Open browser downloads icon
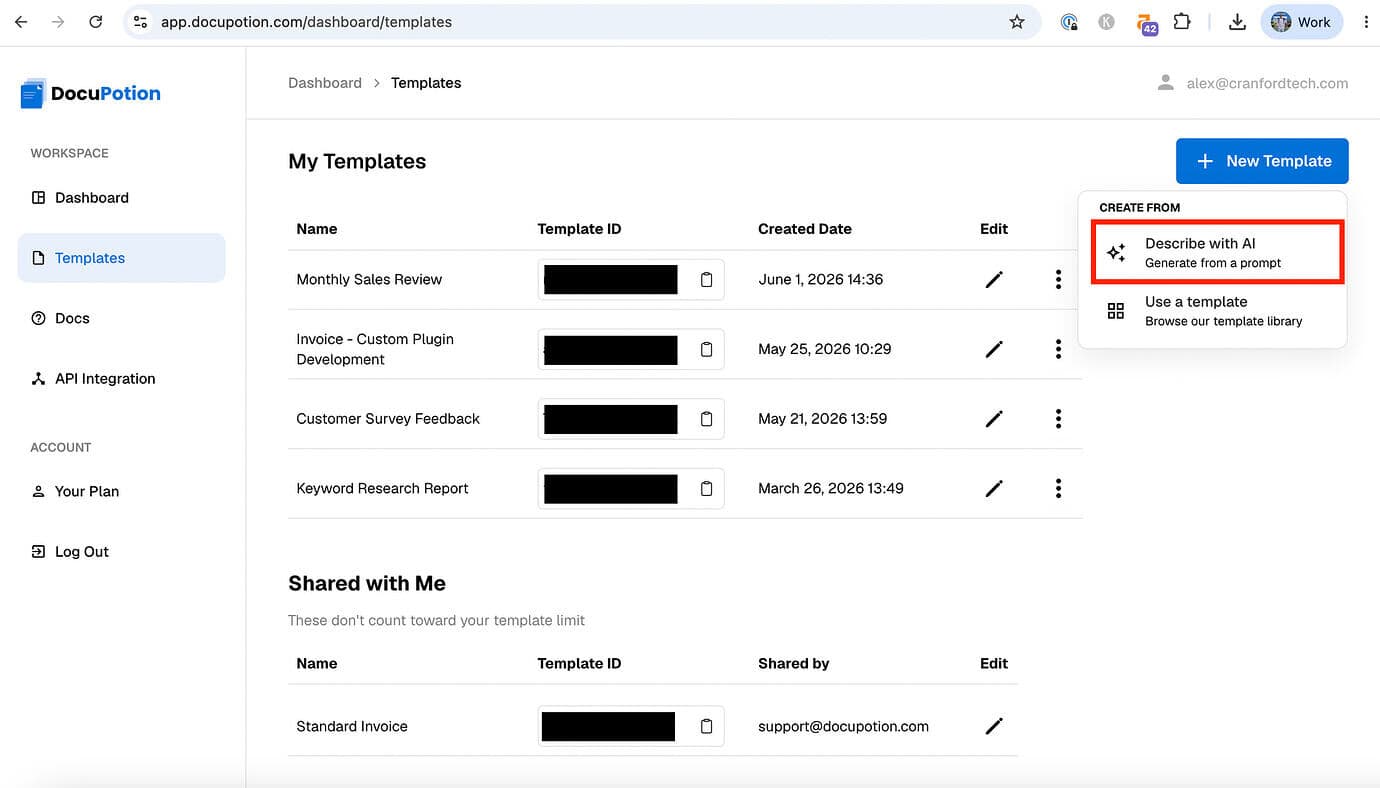 point(1237,21)
